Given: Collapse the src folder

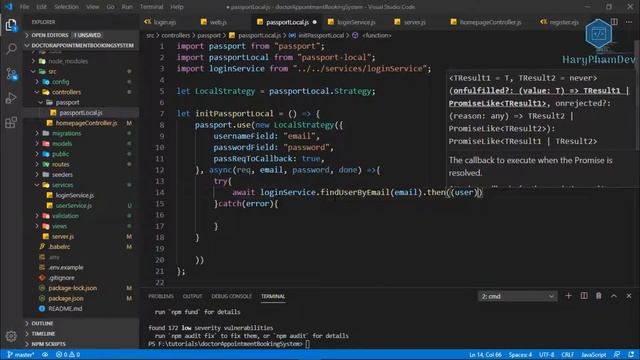Looking at the screenshot, I should coord(52,71).
